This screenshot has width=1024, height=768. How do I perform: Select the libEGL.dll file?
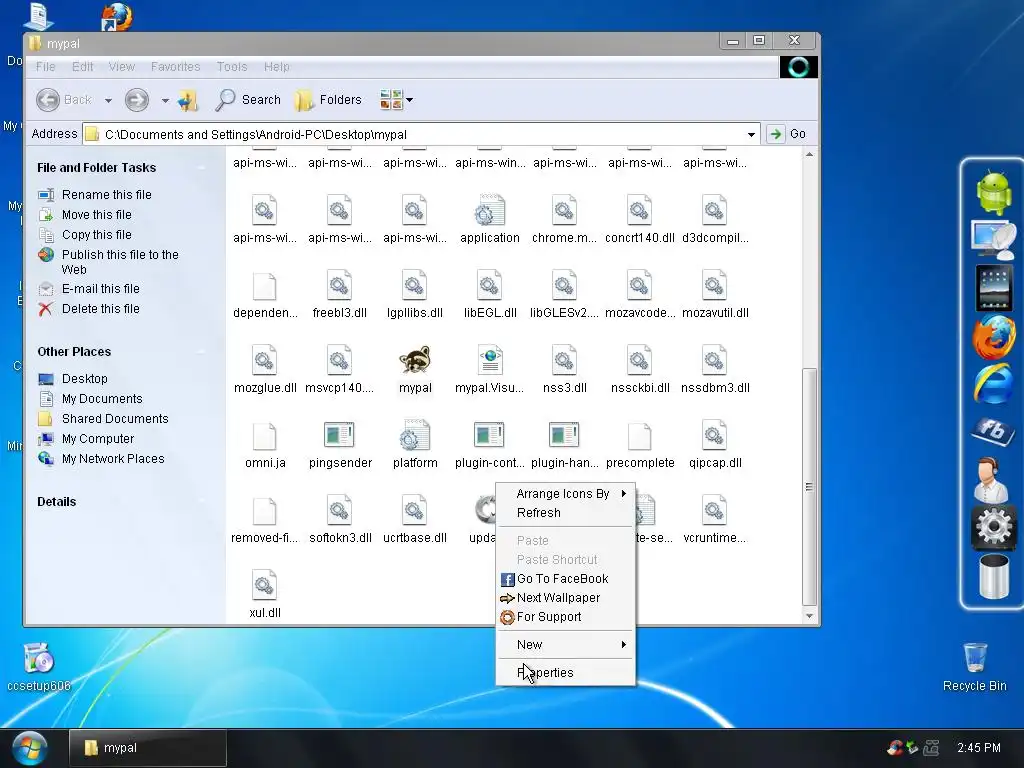tap(490, 285)
